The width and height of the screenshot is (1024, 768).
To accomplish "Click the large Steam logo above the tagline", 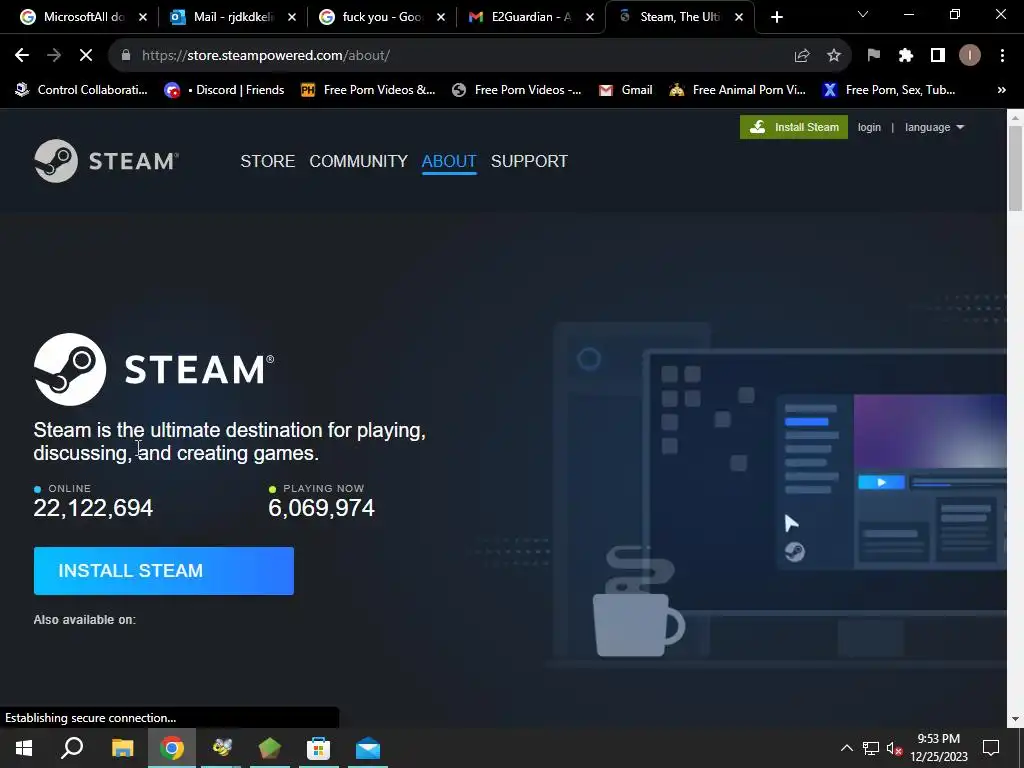I will (x=154, y=370).
